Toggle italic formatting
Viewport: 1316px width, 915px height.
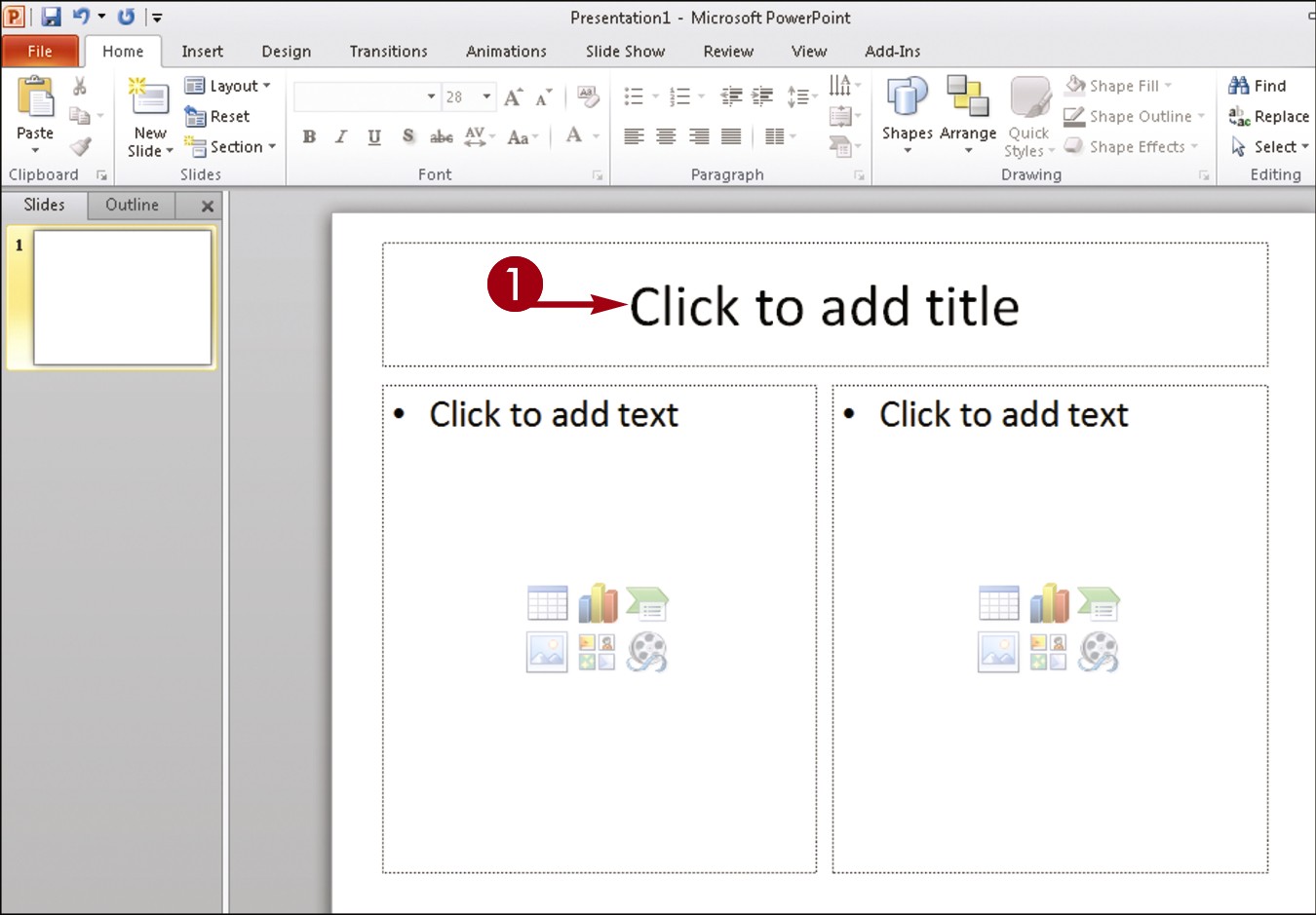[x=341, y=136]
